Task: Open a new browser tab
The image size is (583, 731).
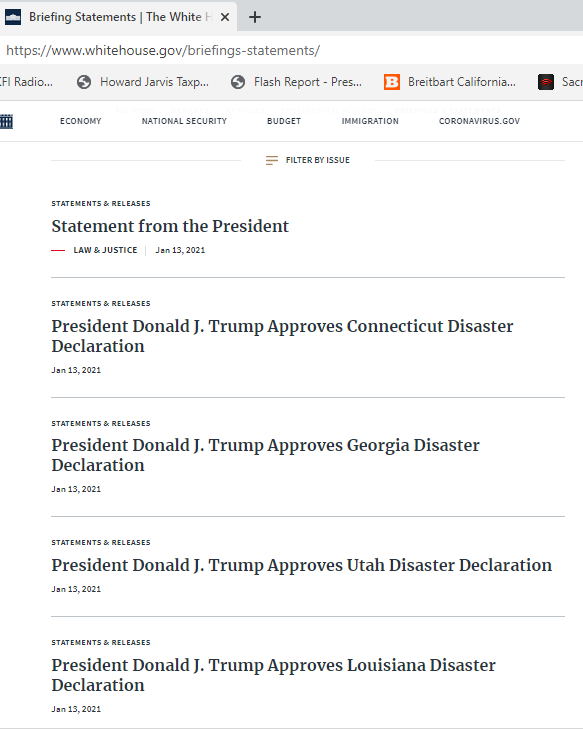Action: [x=254, y=17]
